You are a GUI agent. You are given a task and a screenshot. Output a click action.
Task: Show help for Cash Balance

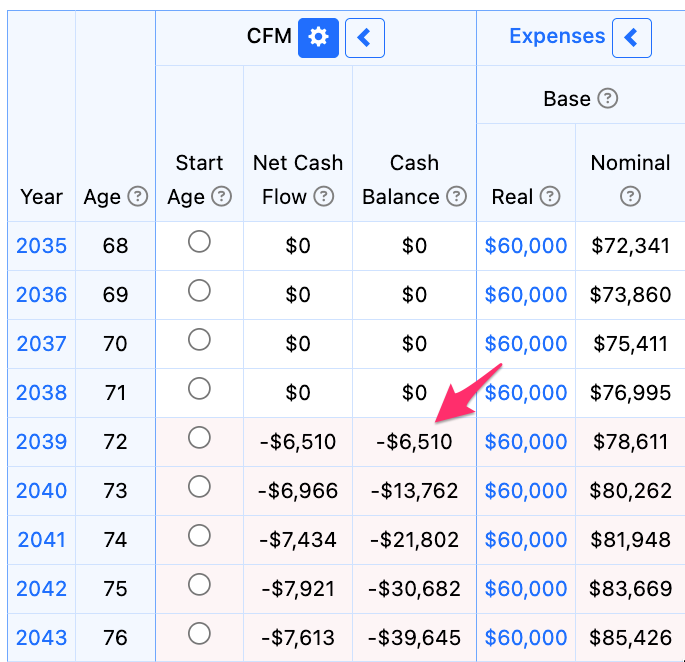click(457, 196)
